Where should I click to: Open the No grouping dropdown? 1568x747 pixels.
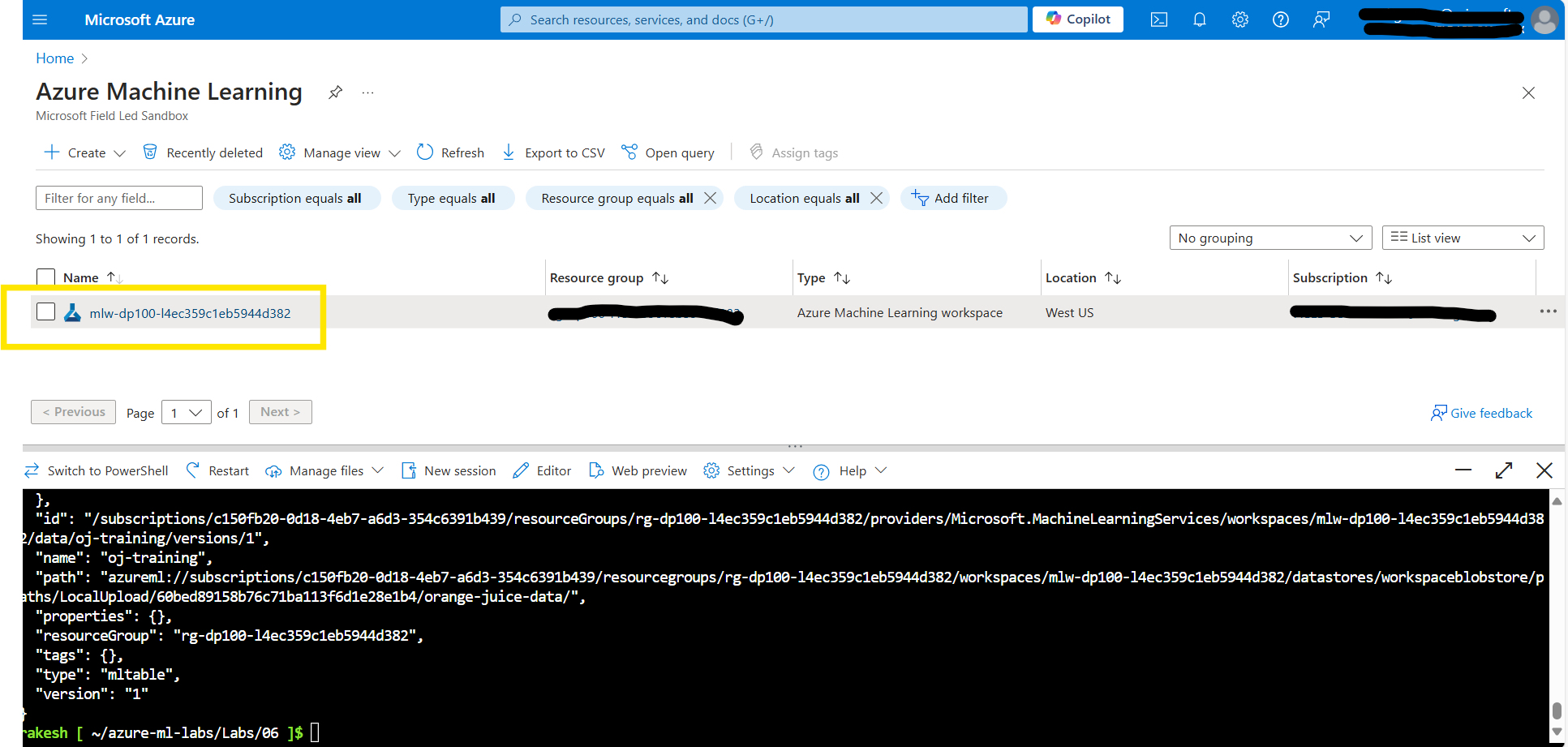(x=1270, y=238)
